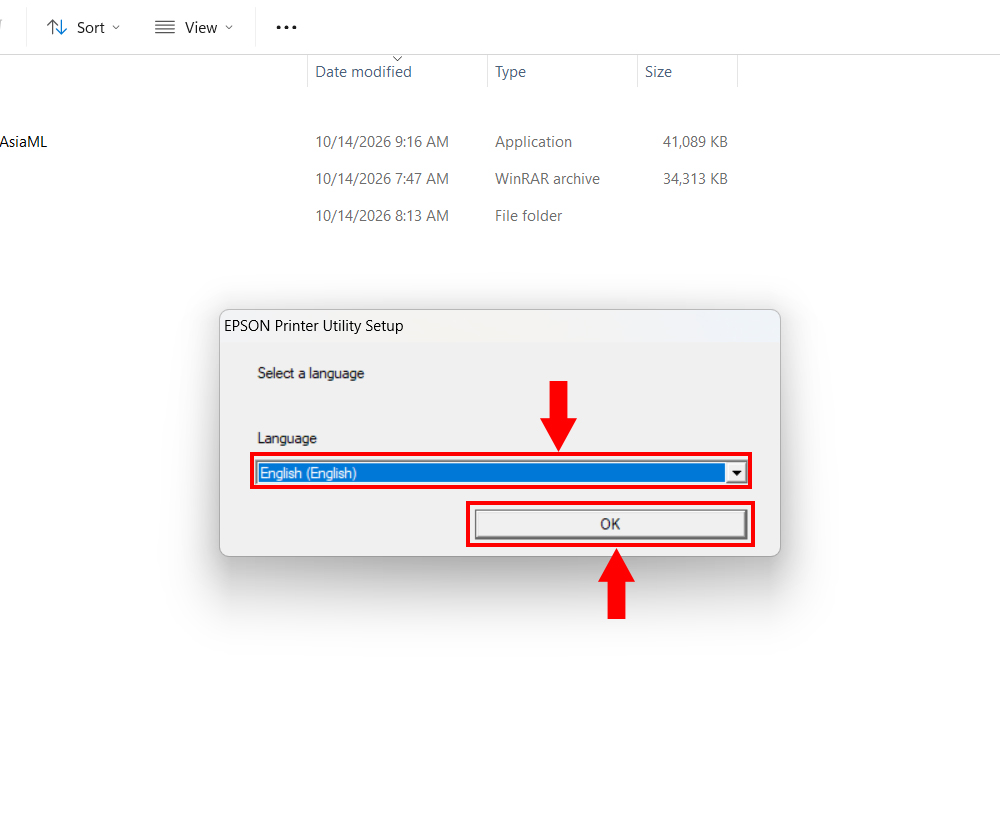Screen dimensions: 1000x838
Task: Click the 10/14/2026 9:16 AM date cell
Action: click(382, 142)
